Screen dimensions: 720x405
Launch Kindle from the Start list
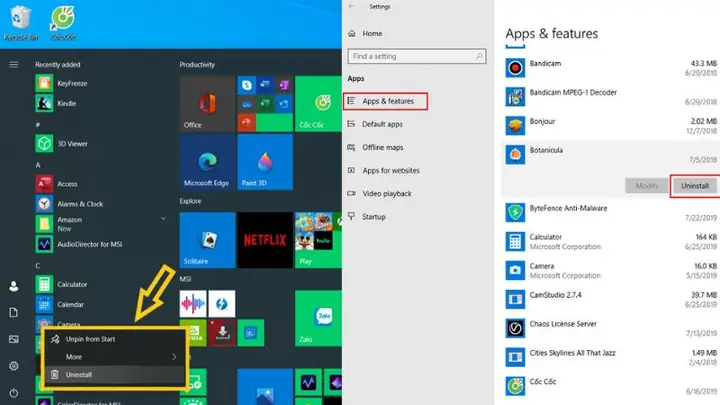tap(56, 103)
